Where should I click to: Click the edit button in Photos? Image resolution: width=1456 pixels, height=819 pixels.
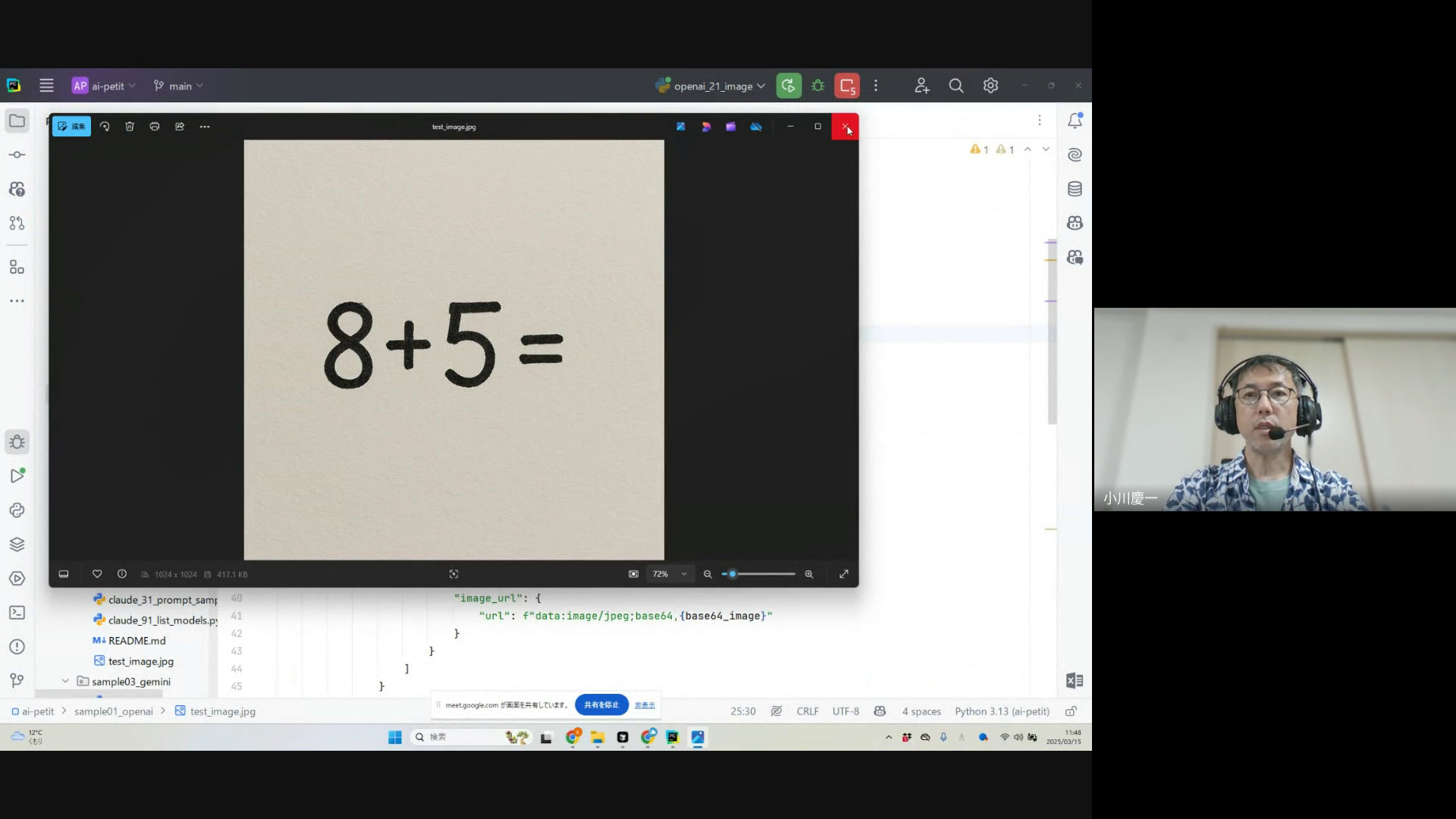tap(71, 127)
